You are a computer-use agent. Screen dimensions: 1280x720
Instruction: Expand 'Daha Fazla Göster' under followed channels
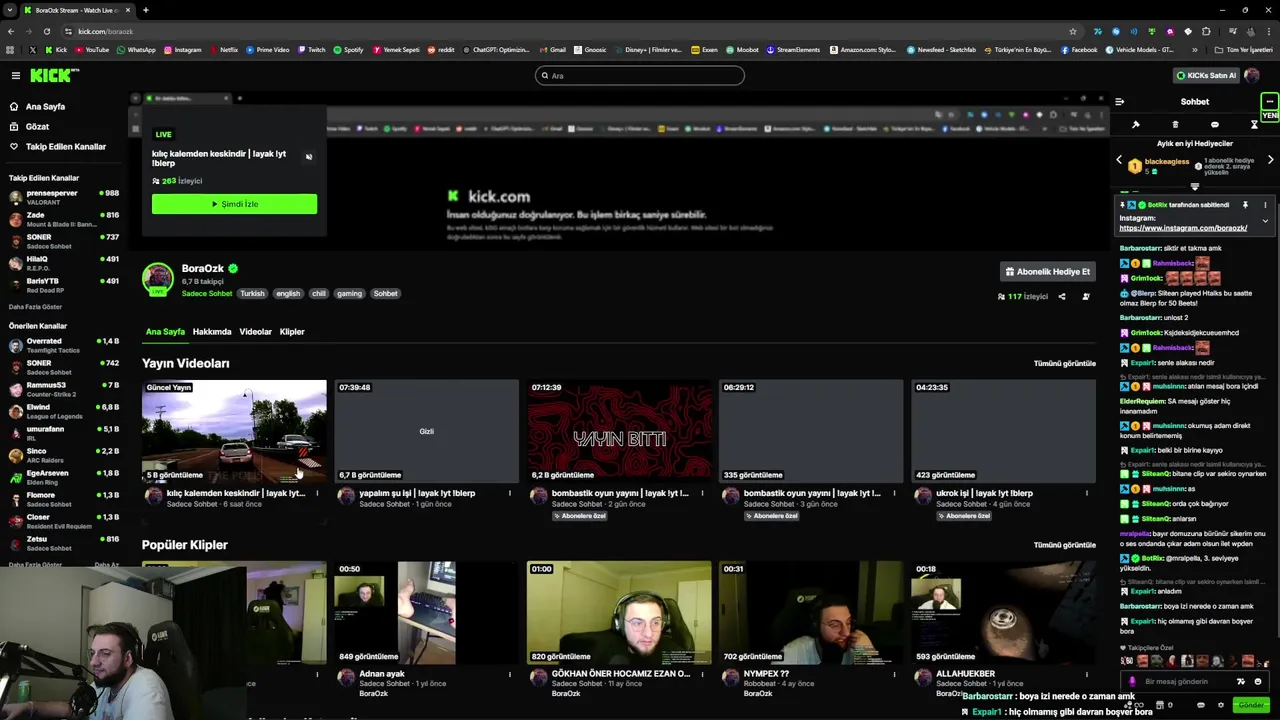point(35,307)
